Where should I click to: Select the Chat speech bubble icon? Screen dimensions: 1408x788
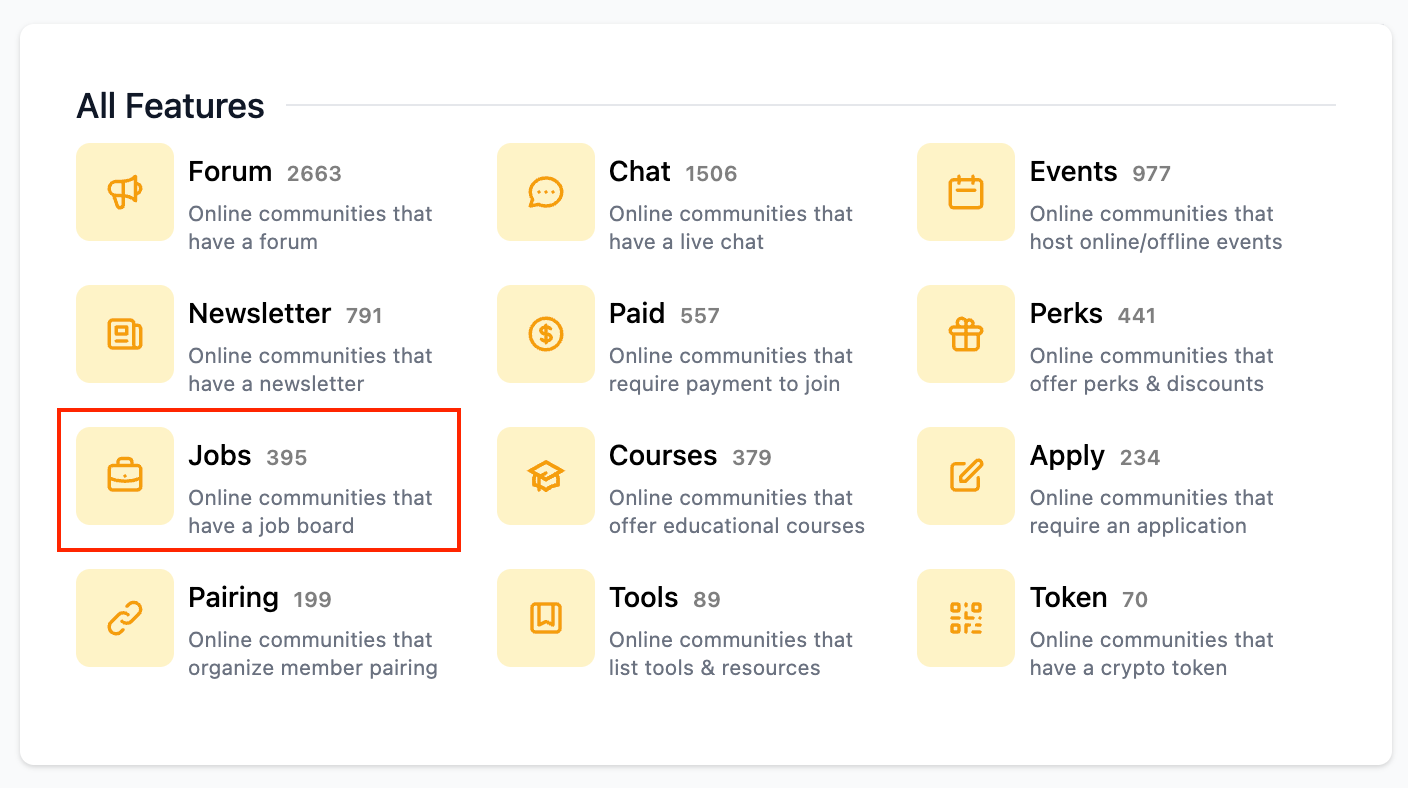[545, 192]
